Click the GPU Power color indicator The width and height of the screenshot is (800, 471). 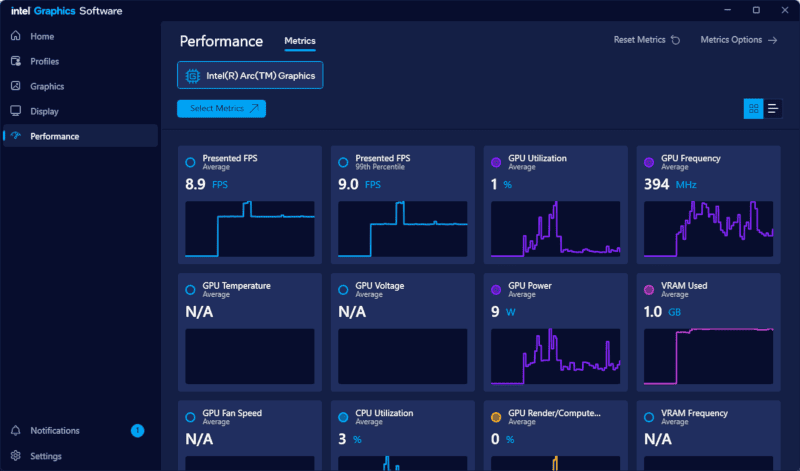(497, 289)
